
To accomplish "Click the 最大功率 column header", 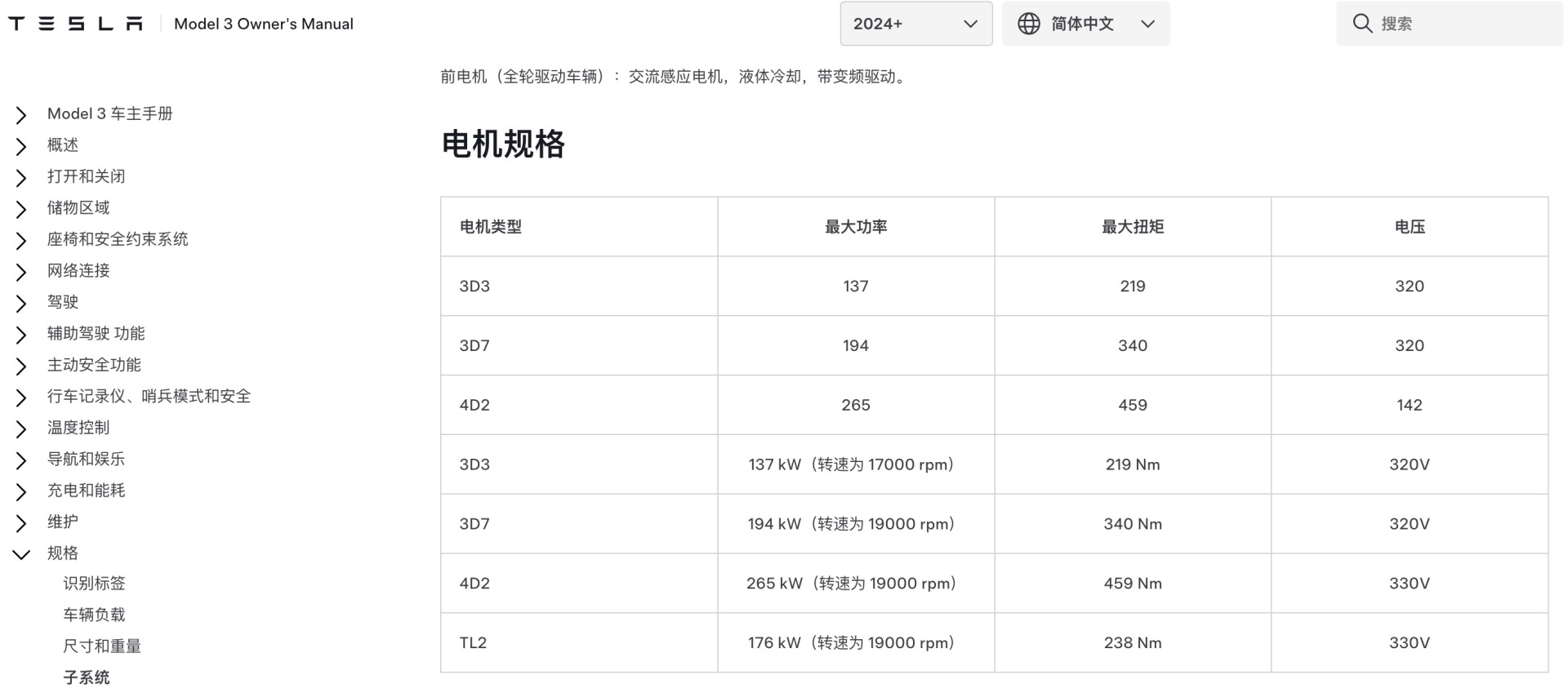I will point(856,227).
